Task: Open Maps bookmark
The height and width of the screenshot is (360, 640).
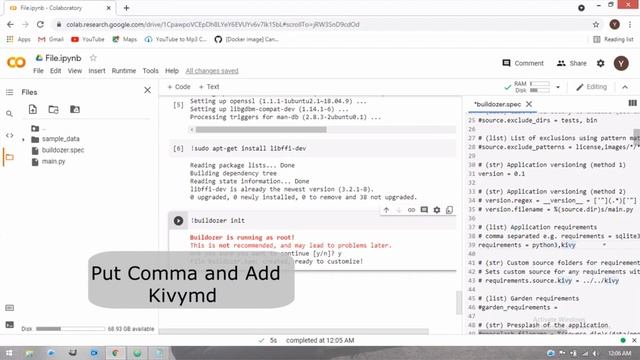Action: click(x=124, y=39)
